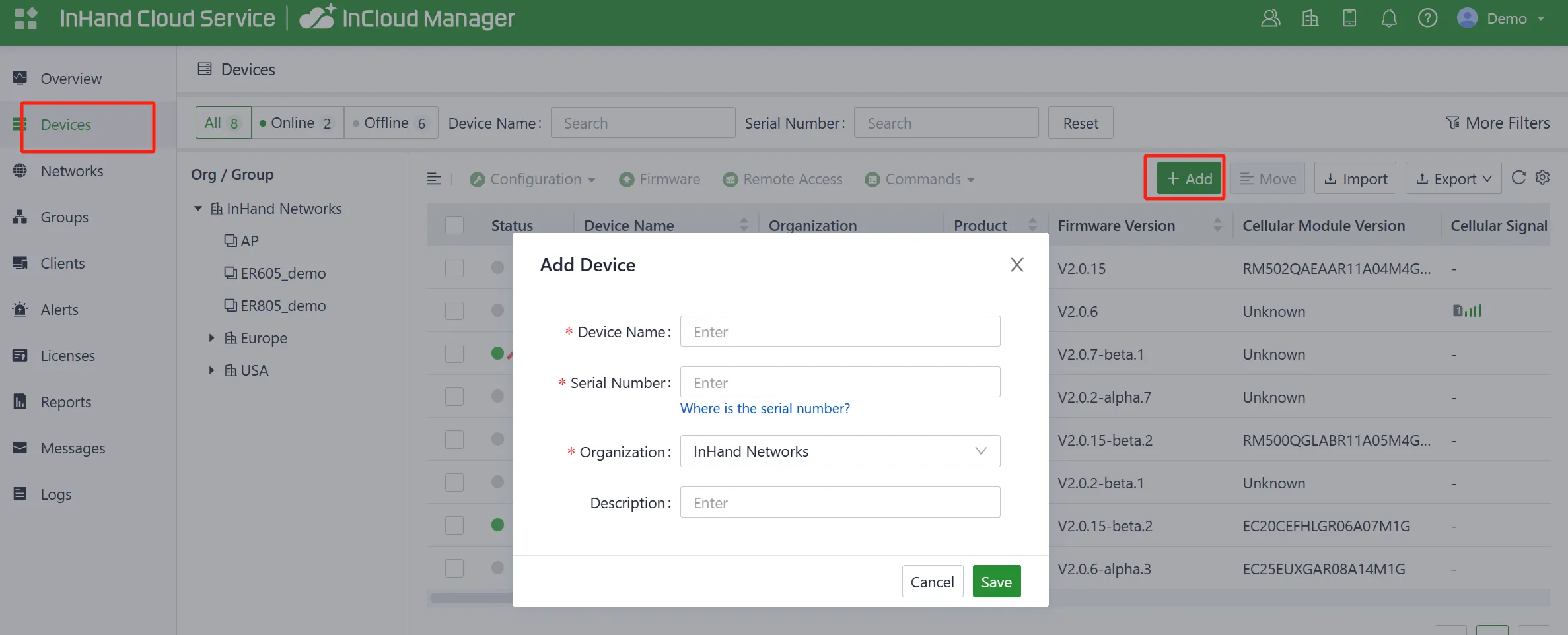Tick the checkbox for V2.0.15 row
Image resolution: width=1568 pixels, height=635 pixels.
pos(454,268)
